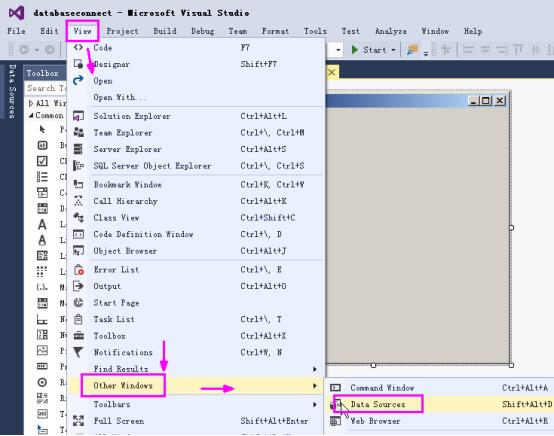The width and height of the screenshot is (554, 436).
Task: Click the Team Explorer icon
Action: pyautogui.click(x=78, y=132)
